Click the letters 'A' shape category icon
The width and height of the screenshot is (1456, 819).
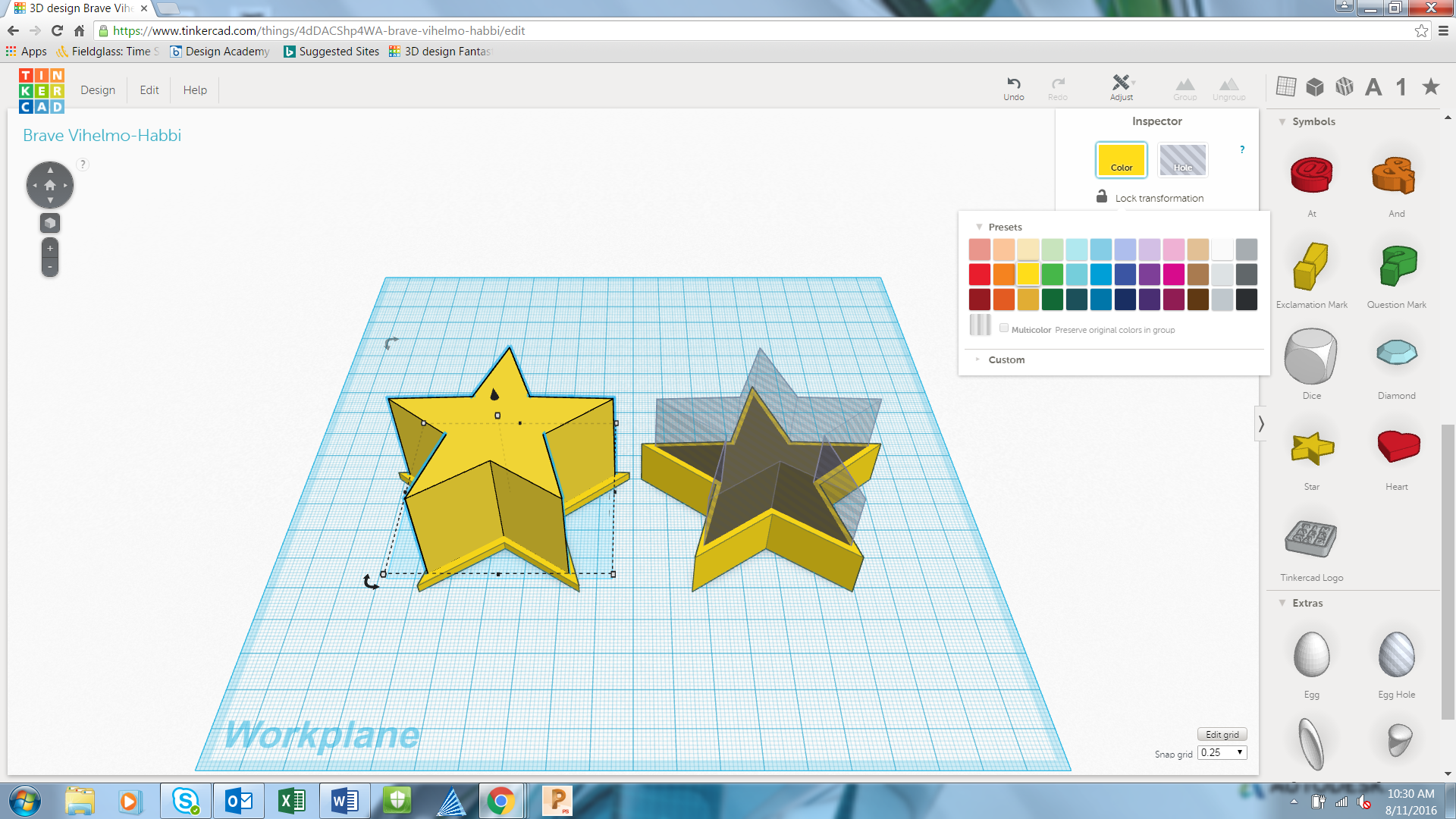point(1373,87)
